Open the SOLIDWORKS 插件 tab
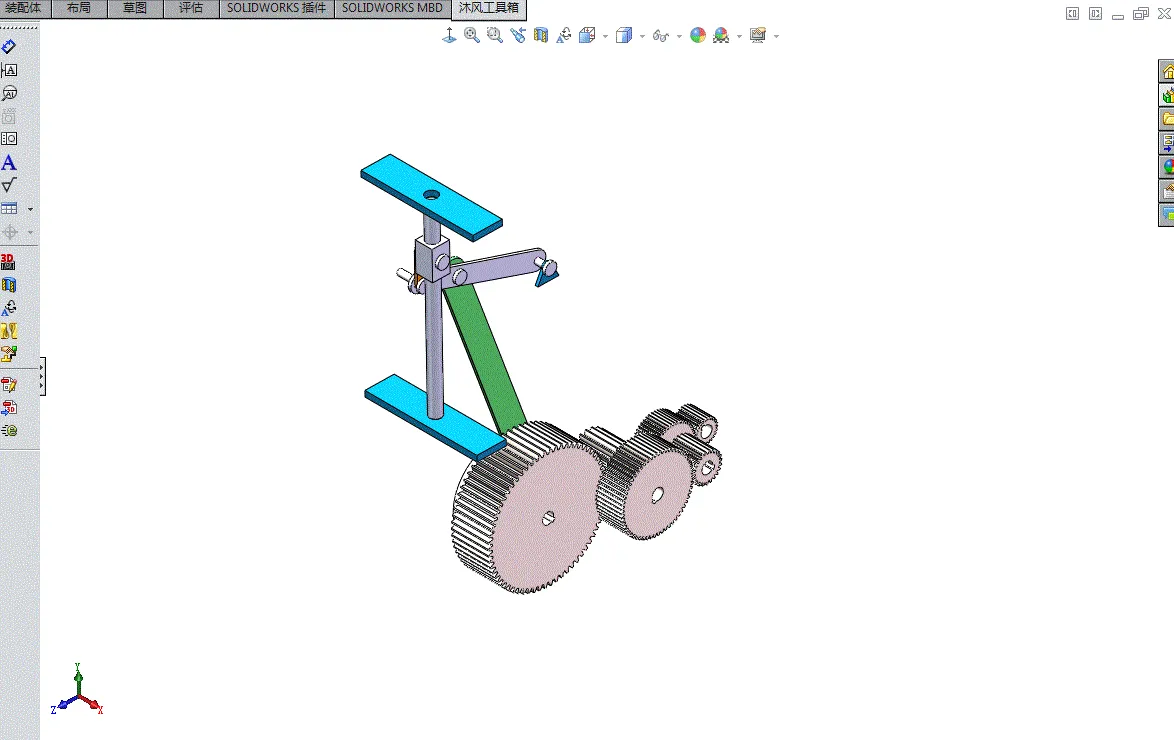The image size is (1174, 740). 276,8
